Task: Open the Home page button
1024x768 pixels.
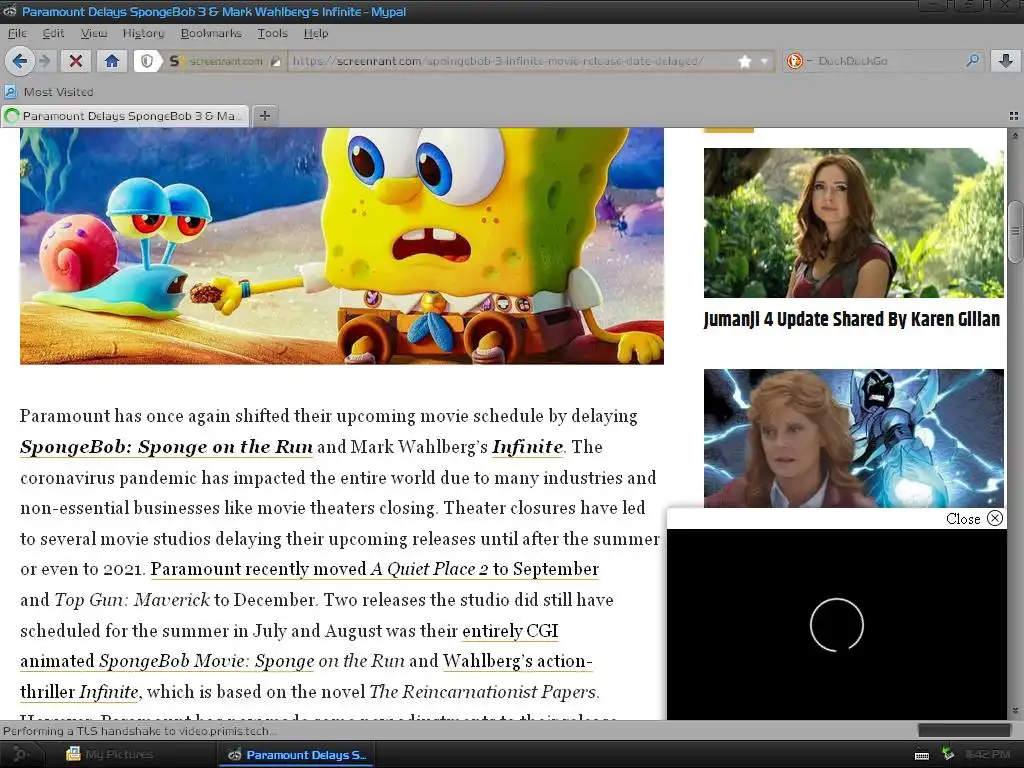Action: click(112, 61)
